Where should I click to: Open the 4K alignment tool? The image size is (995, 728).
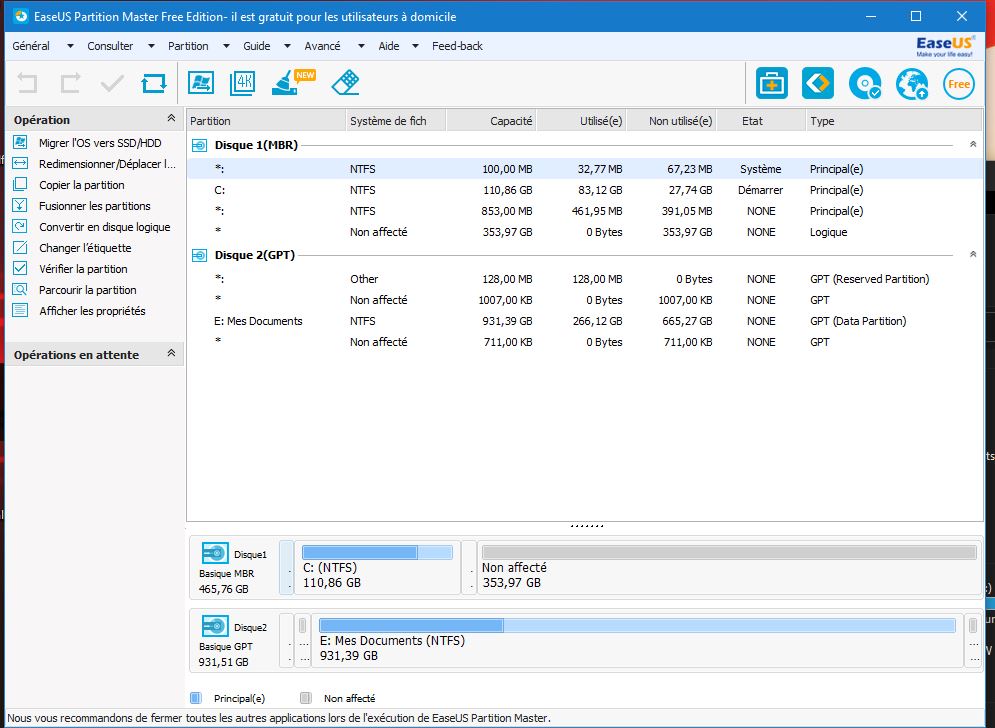coord(243,83)
